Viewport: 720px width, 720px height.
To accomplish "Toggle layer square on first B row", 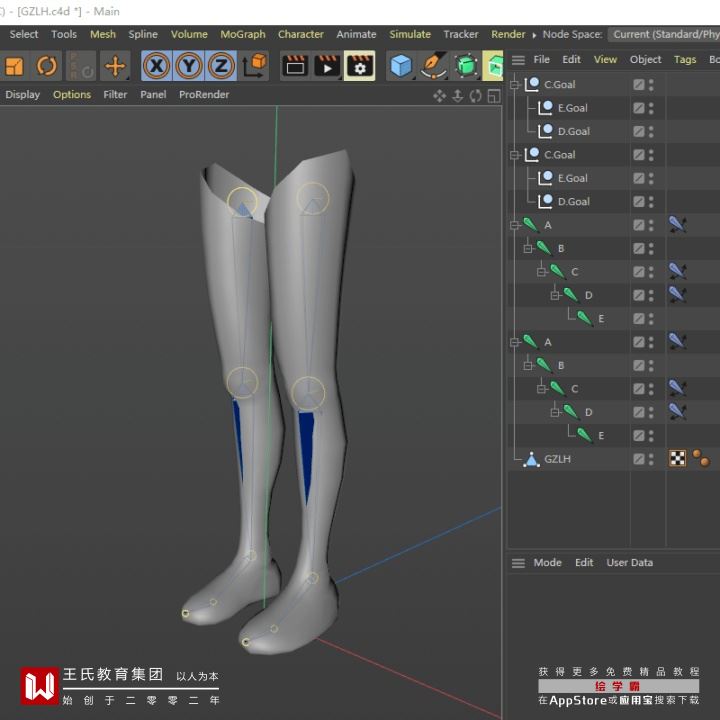I will click(639, 248).
